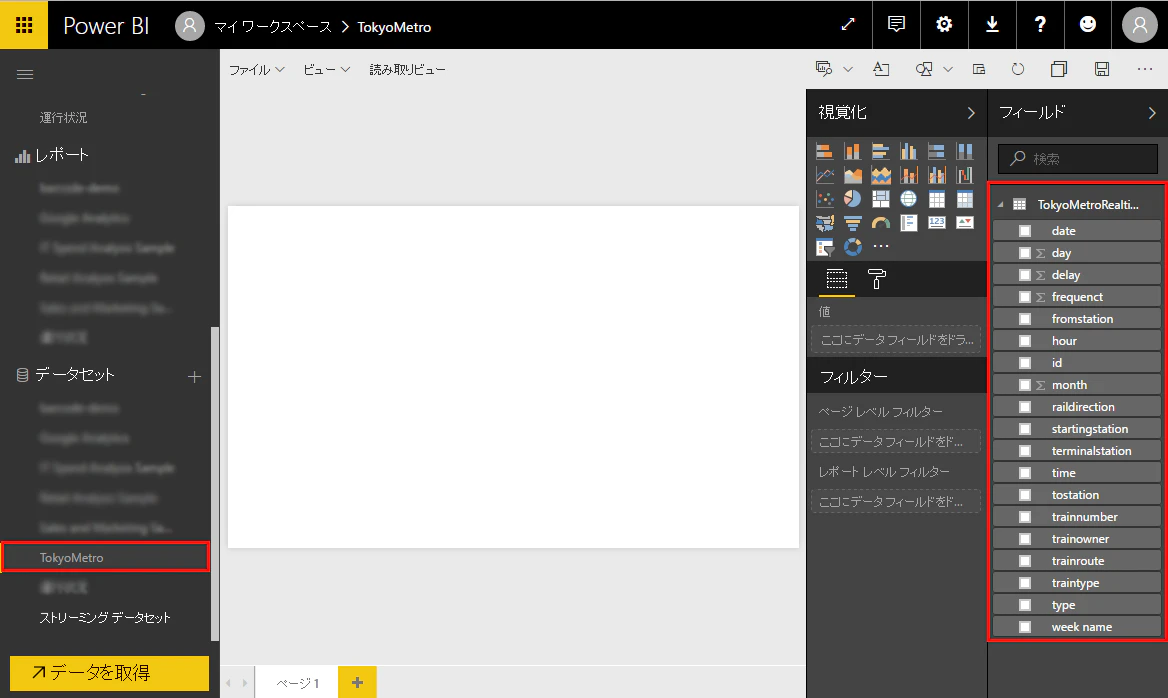Choose the clustered column chart visualization
Screen dimensions: 1168x698
(x=909, y=151)
